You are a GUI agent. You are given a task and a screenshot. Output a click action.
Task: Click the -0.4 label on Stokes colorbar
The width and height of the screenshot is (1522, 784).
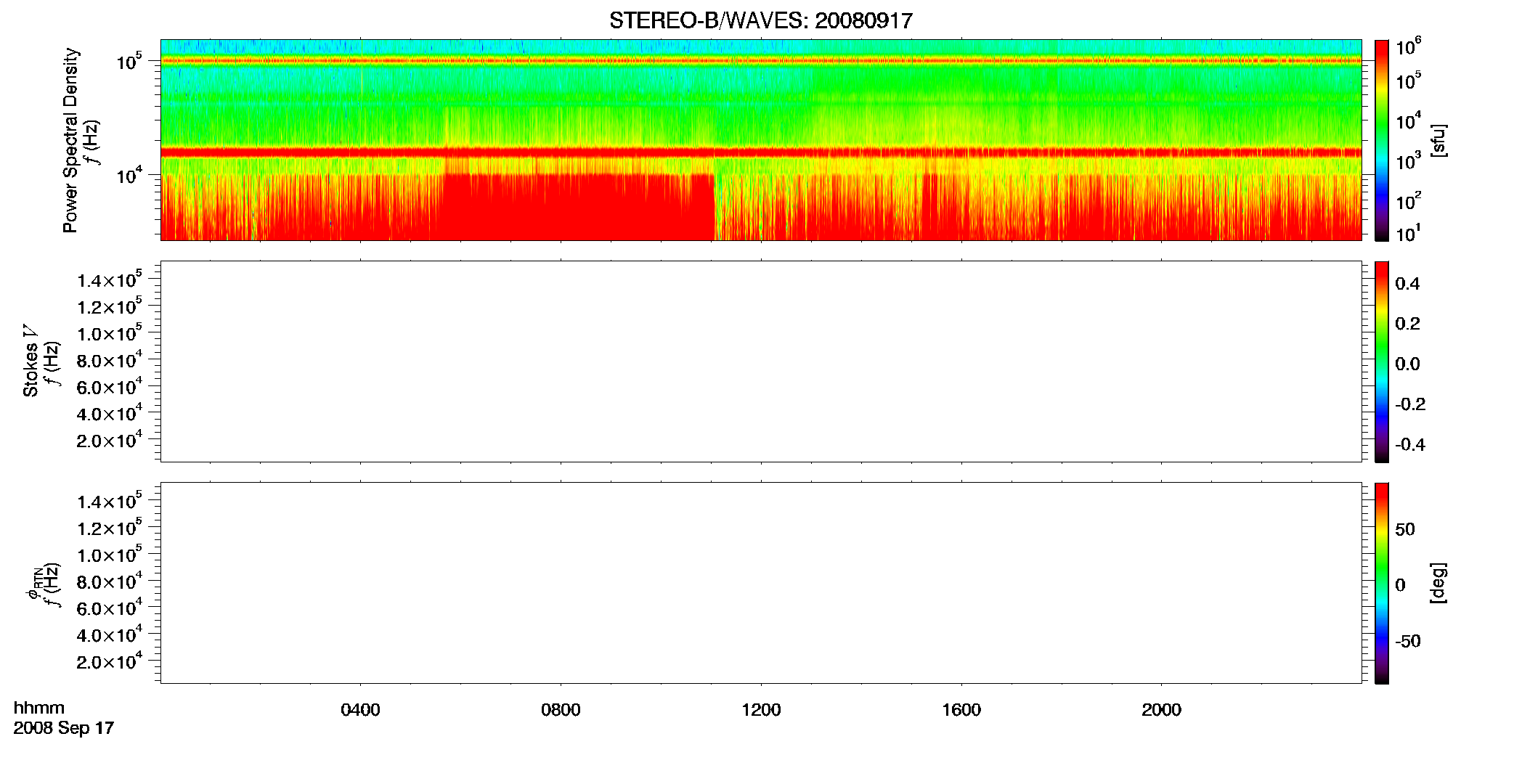click(1410, 444)
